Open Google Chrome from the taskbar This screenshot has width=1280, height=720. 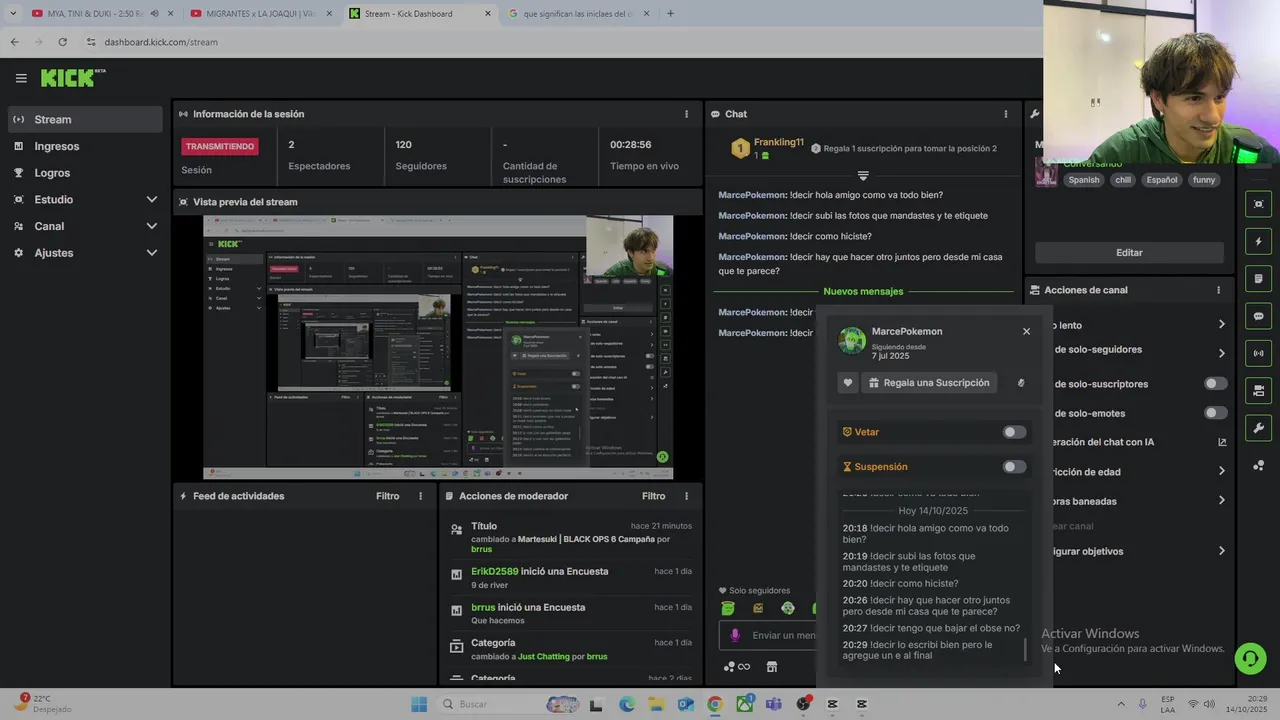click(714, 704)
